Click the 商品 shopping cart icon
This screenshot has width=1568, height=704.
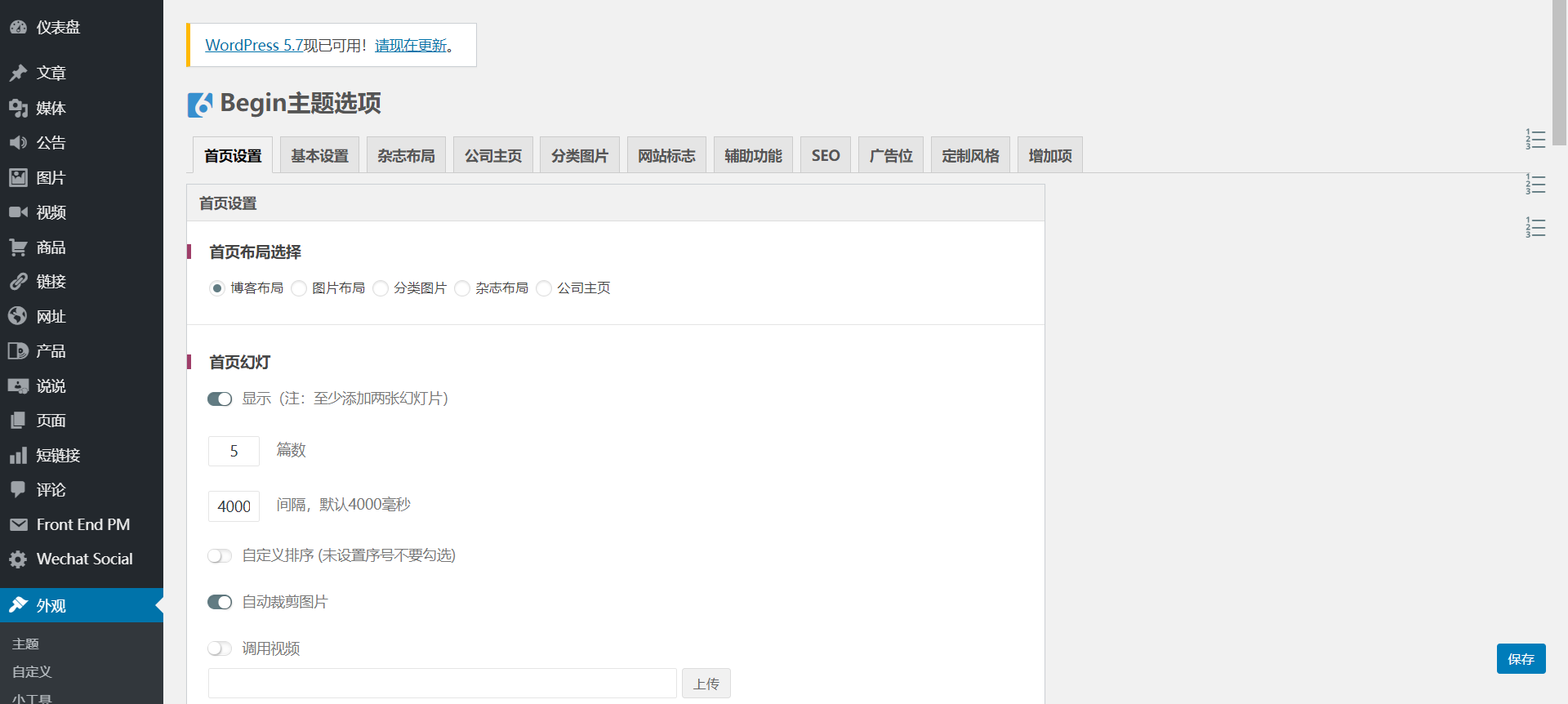(x=18, y=247)
